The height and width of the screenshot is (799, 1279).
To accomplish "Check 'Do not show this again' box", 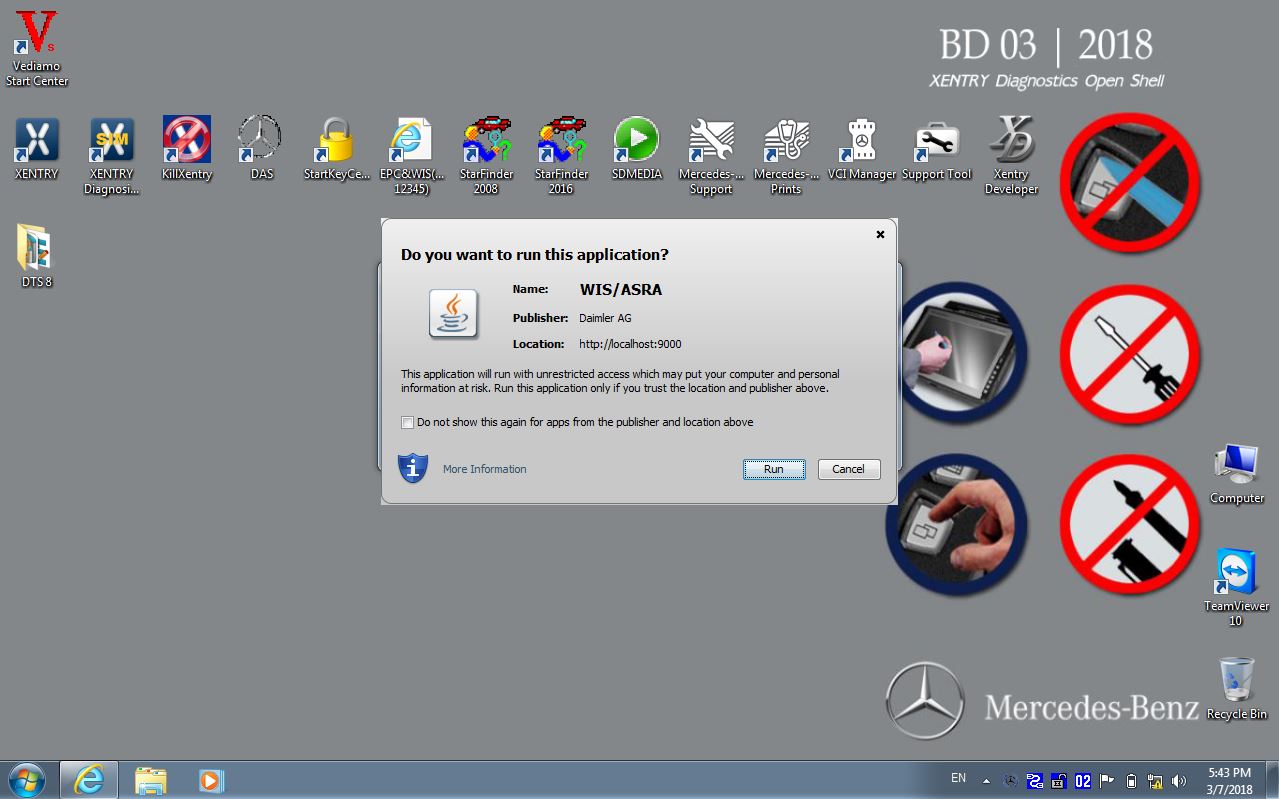I will [x=407, y=423].
